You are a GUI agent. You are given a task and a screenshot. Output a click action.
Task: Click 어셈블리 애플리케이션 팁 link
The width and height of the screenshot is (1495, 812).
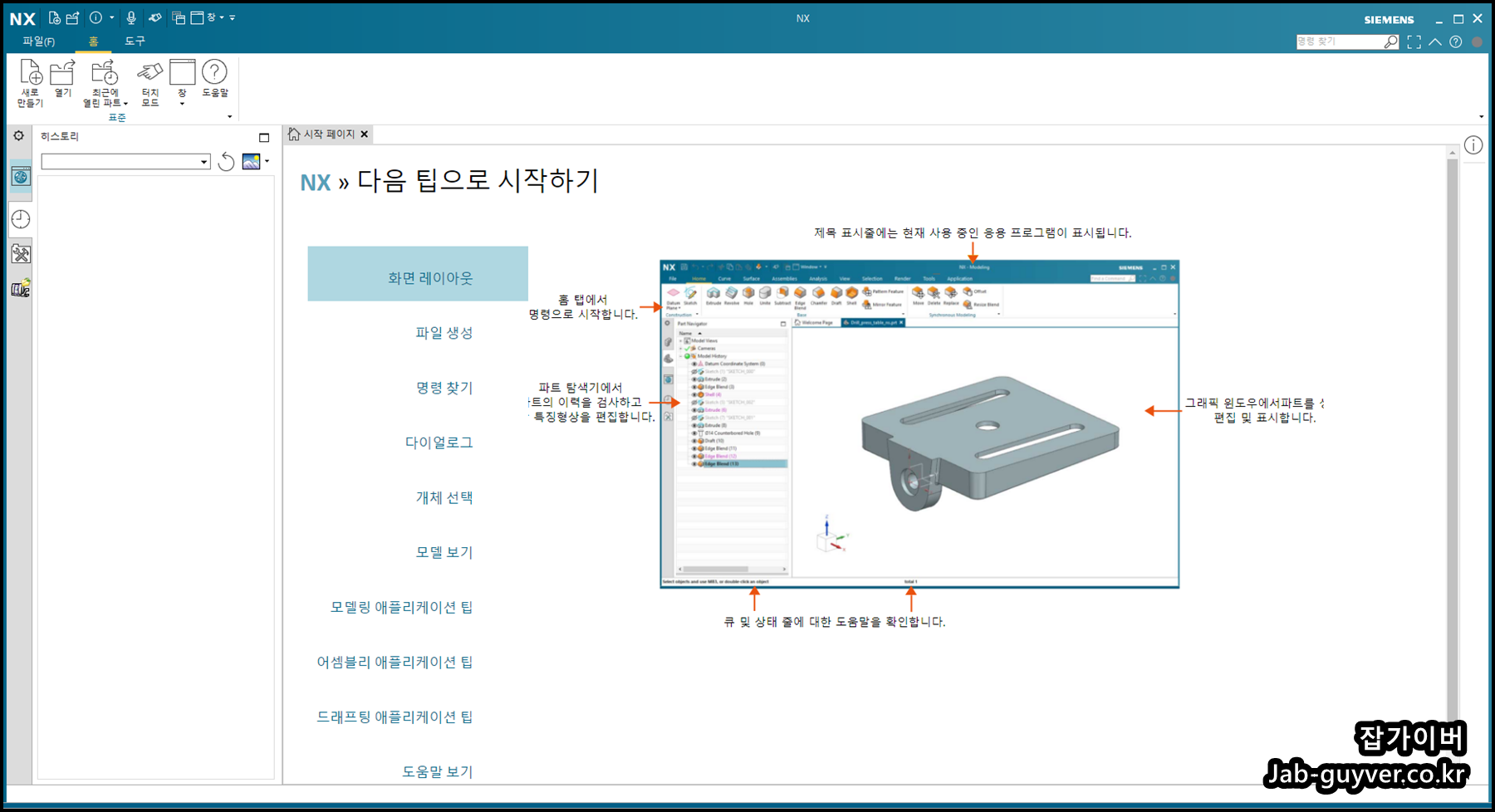(395, 662)
